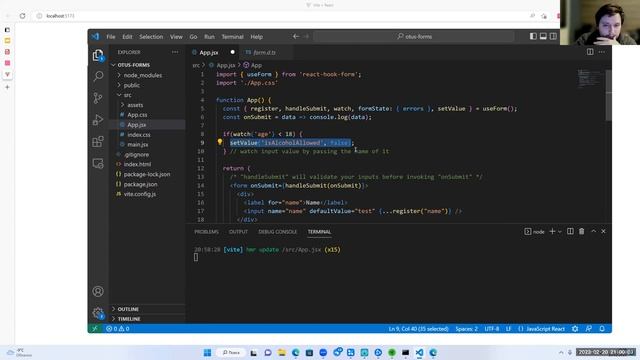The image size is (640, 360).
Task: Expand the public folder
Action: point(147,85)
